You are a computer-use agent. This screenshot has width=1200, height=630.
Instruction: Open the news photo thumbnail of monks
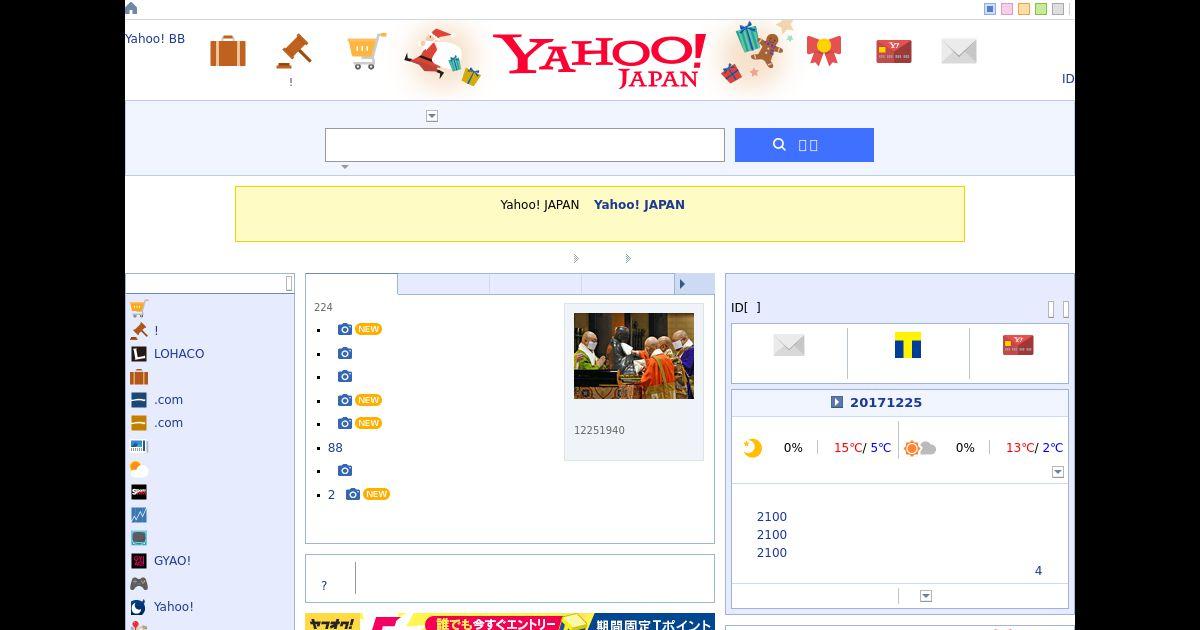tap(634, 356)
